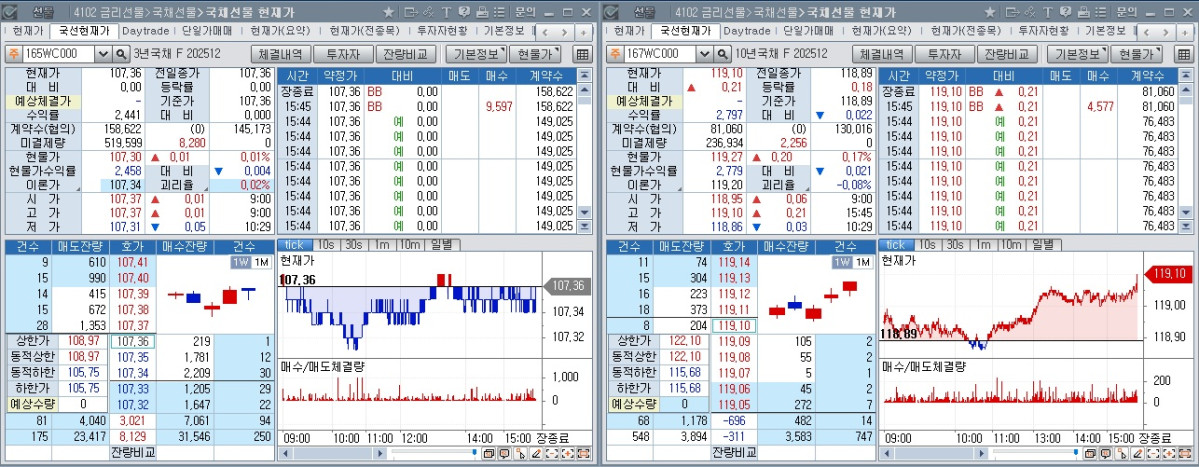Image resolution: width=1199 pixels, height=467 pixels.
Task: Open 현물가 dropdown button in left window
Action: pos(535,54)
